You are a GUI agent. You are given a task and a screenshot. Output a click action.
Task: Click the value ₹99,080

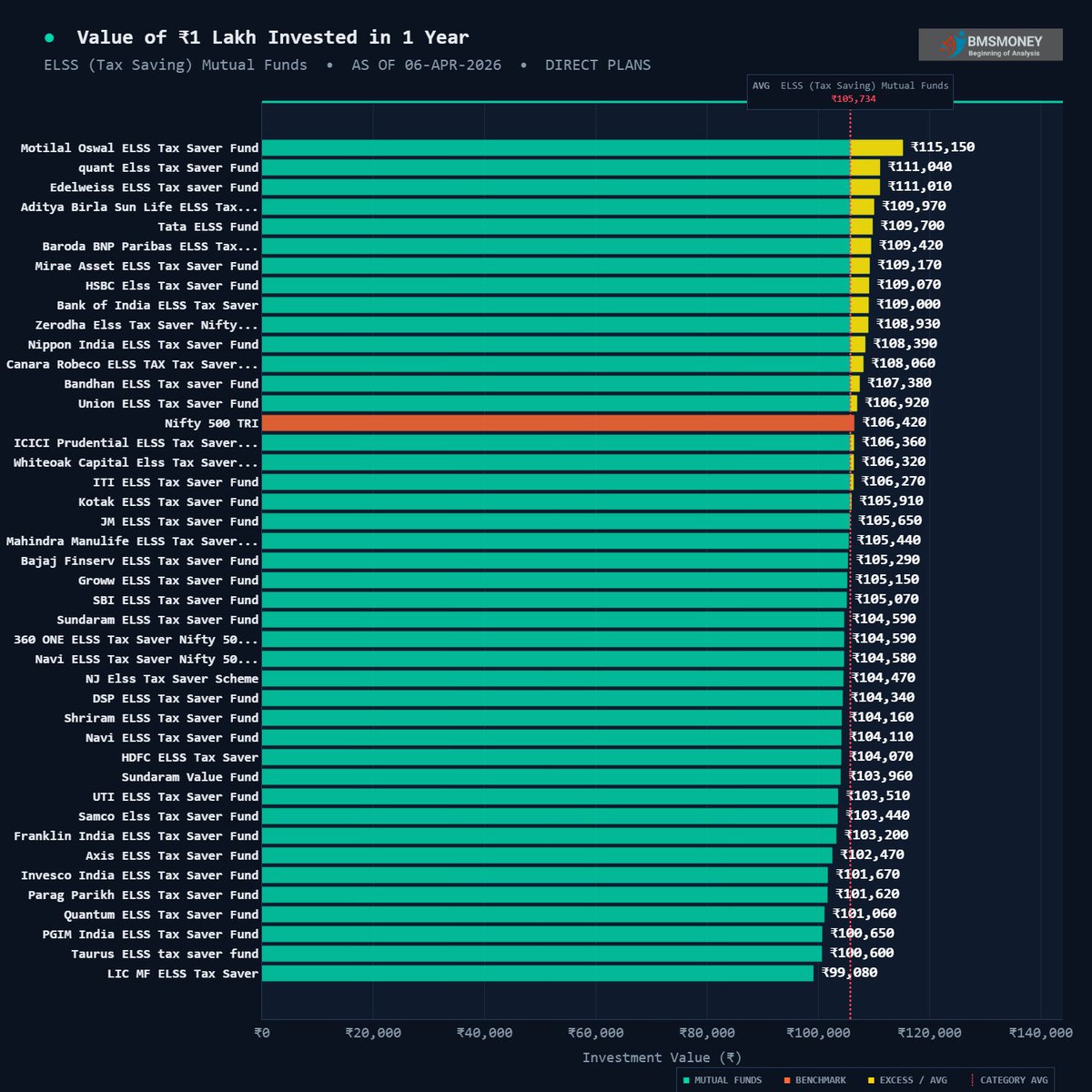(850, 973)
